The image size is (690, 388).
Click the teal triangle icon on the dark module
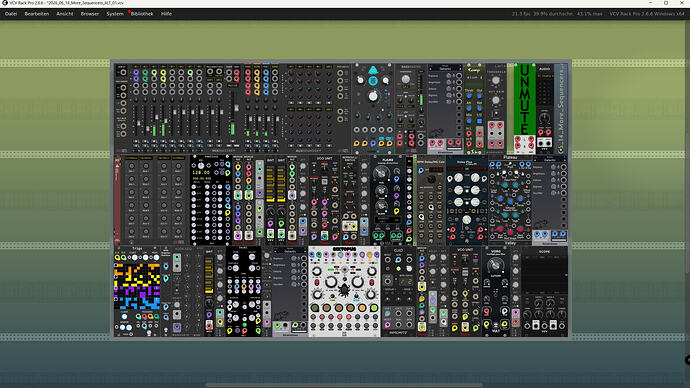[373, 70]
